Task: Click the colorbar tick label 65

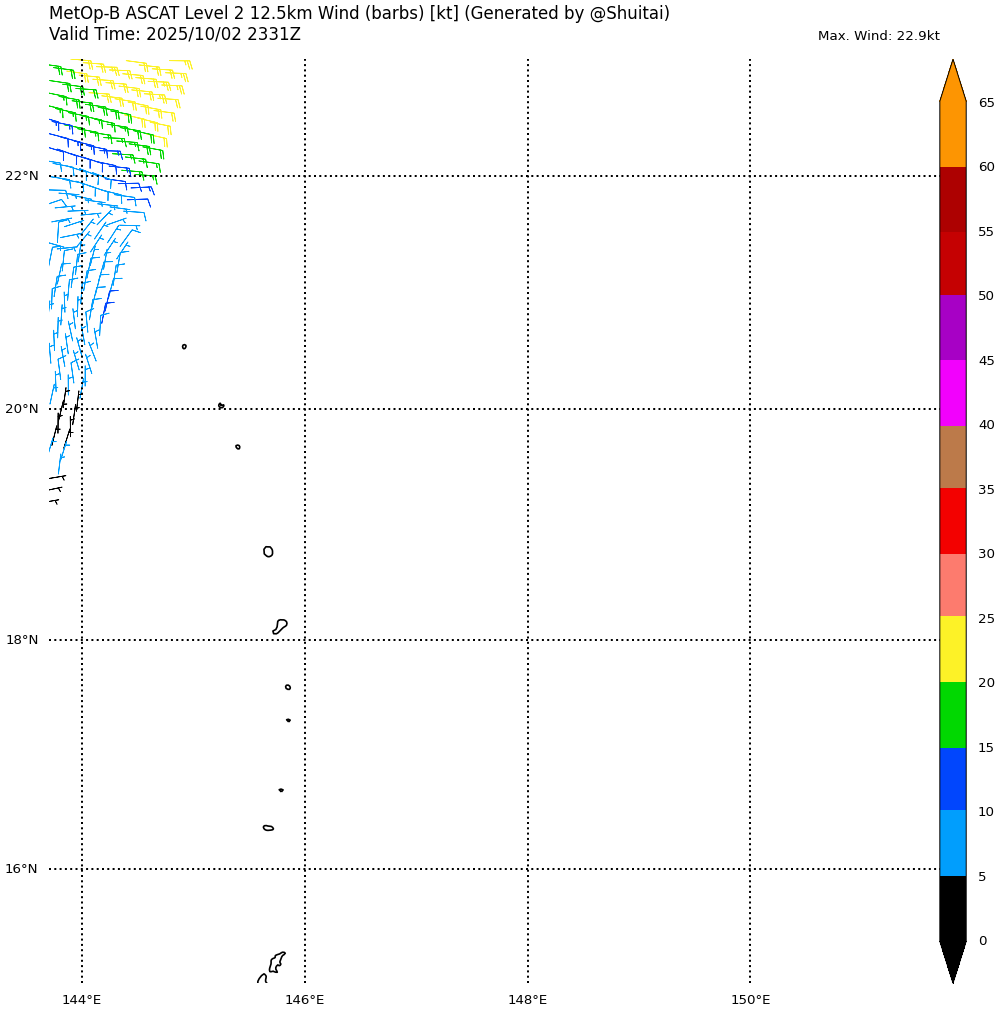Action: (986, 103)
